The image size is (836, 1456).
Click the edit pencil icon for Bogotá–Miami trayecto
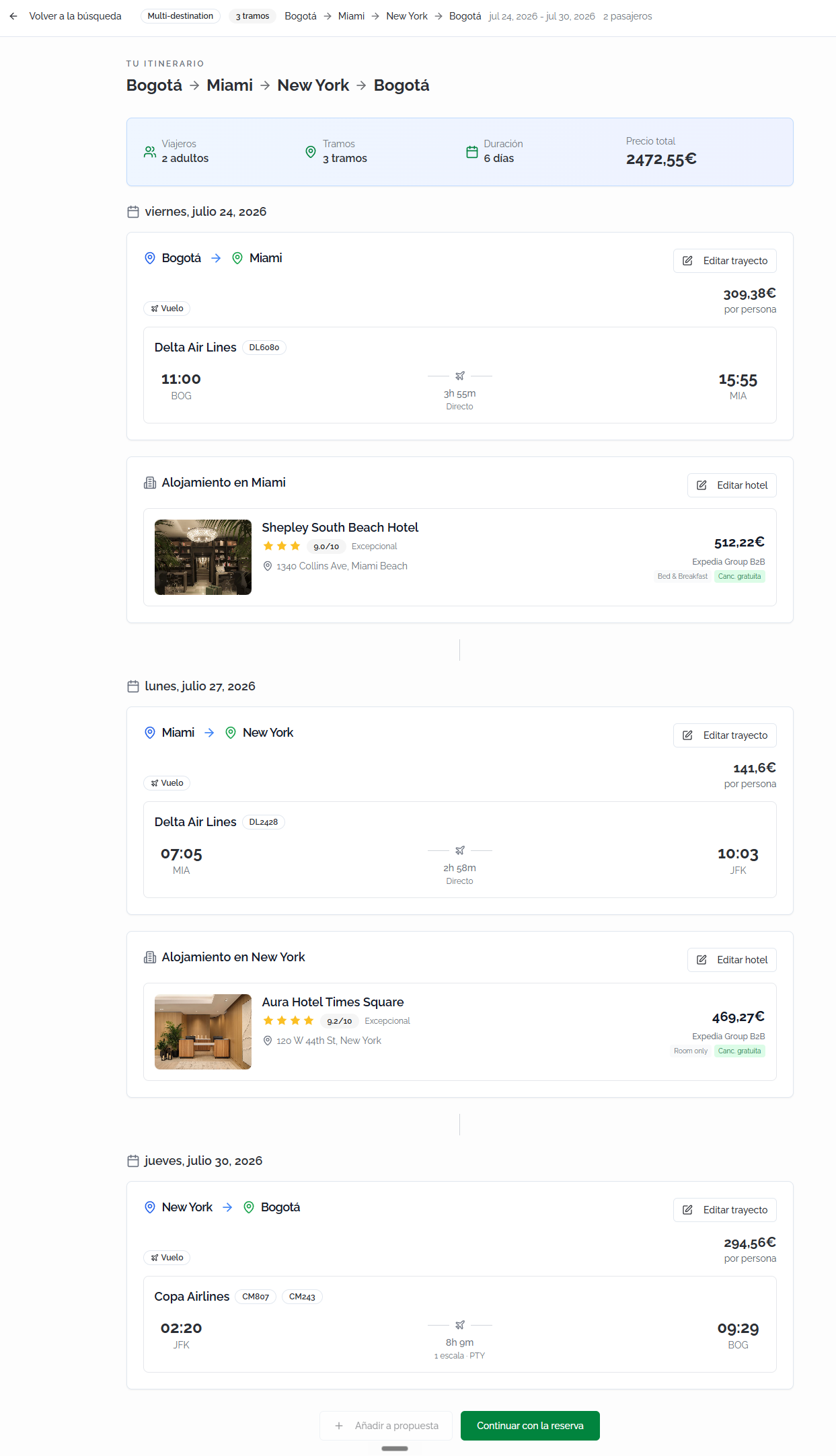click(687, 261)
